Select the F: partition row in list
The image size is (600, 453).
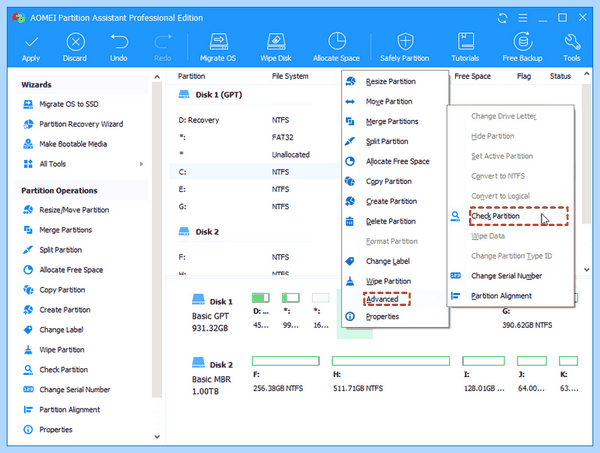(x=254, y=257)
